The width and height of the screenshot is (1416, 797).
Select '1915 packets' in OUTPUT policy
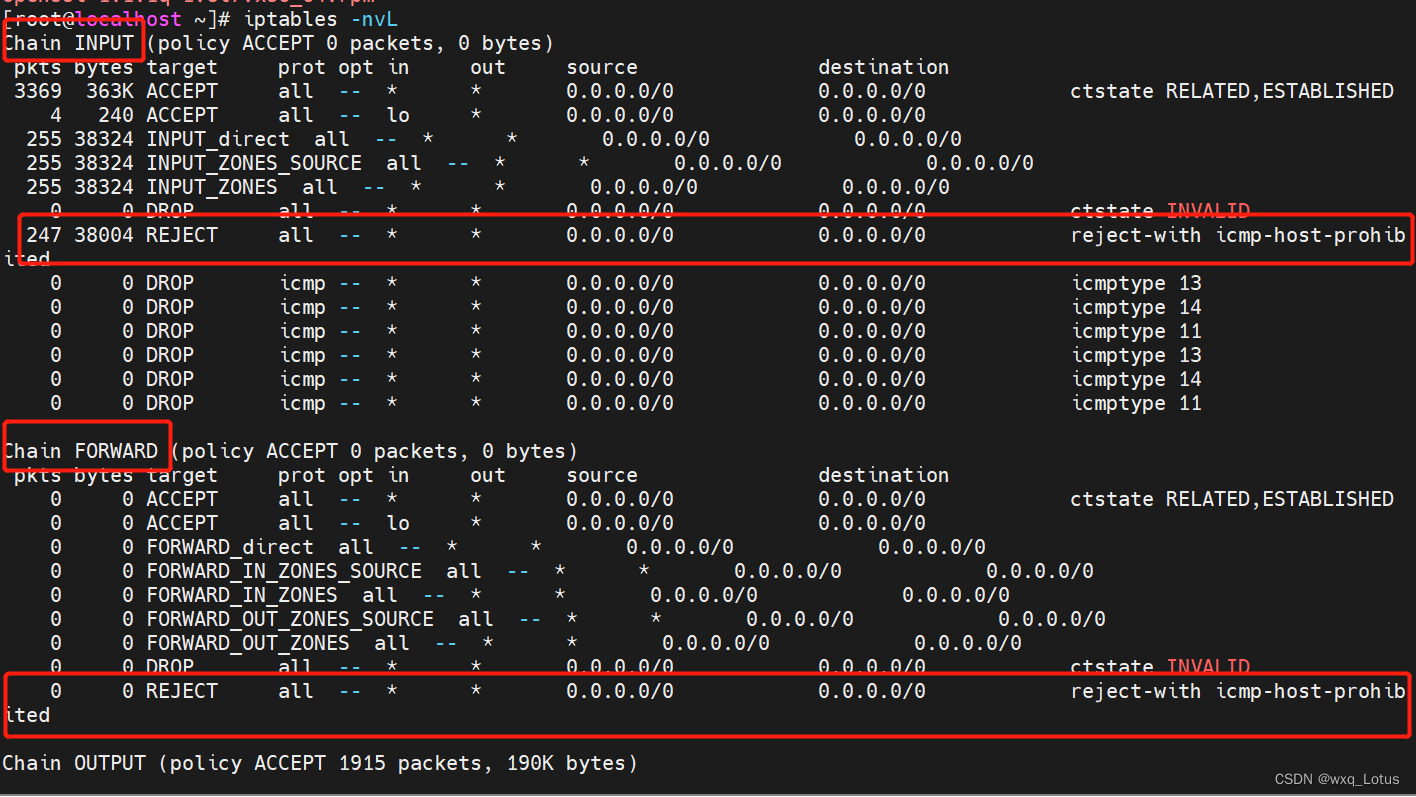410,763
